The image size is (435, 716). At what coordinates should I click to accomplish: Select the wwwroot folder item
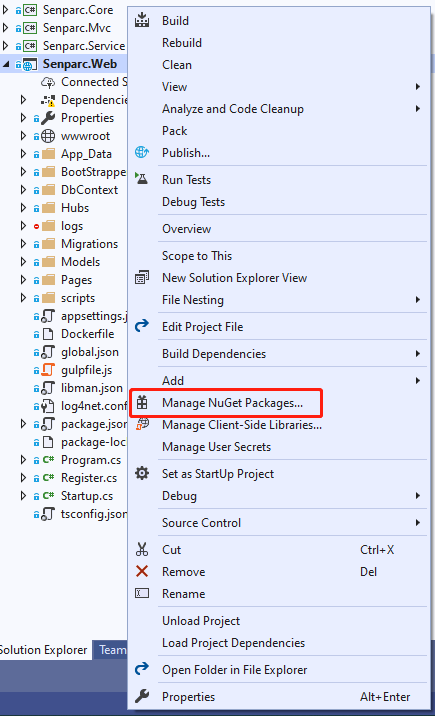85,136
